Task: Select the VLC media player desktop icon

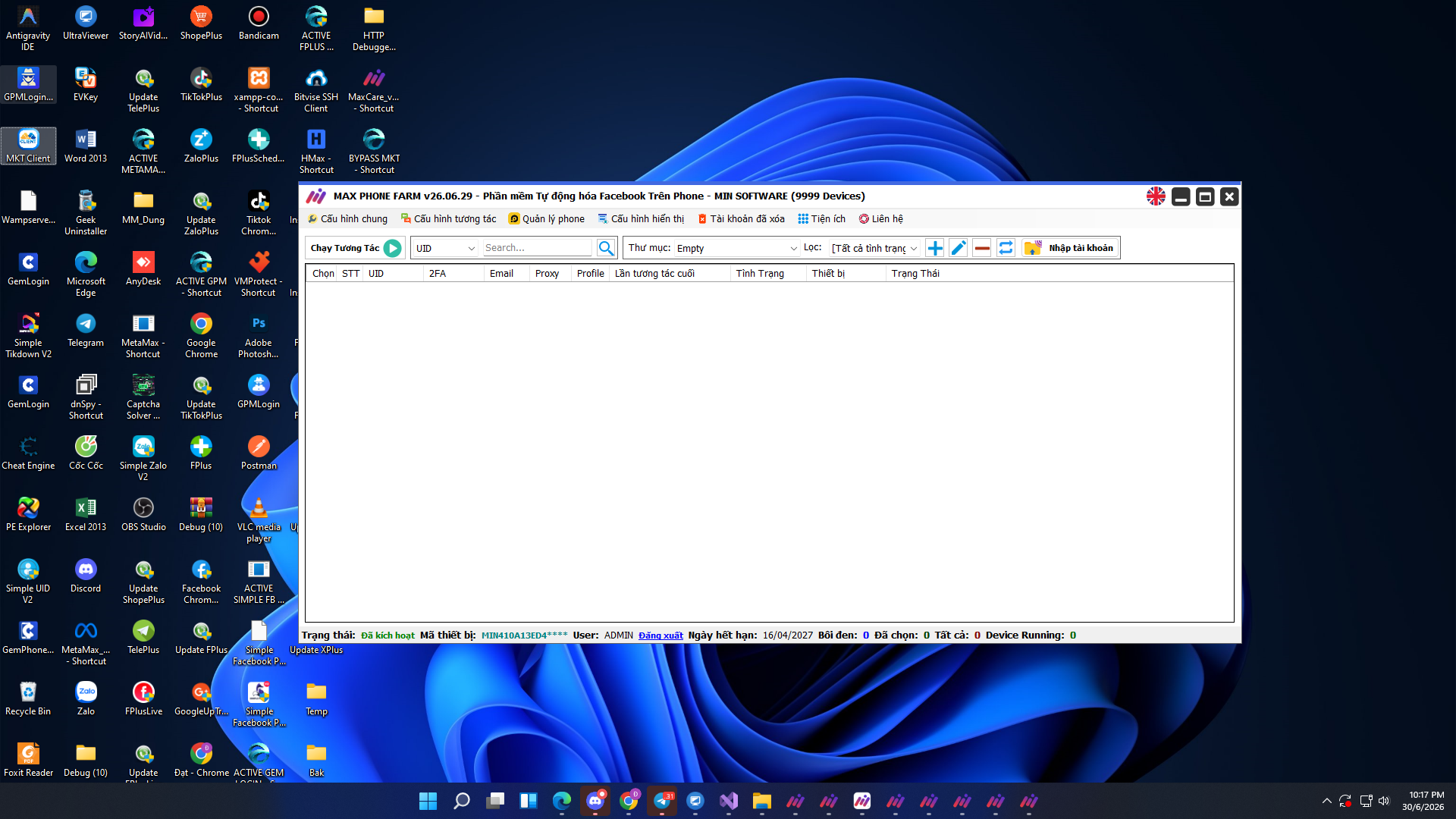Action: [259, 520]
